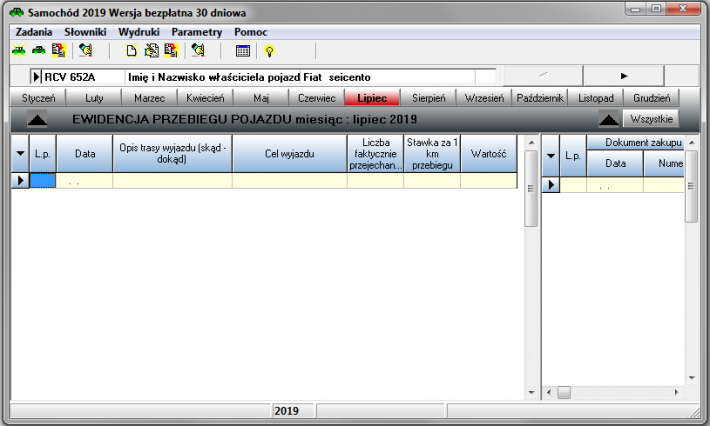This screenshot has height=426, width=710.
Task: Switch to the Październik month tab
Action: pos(540,98)
